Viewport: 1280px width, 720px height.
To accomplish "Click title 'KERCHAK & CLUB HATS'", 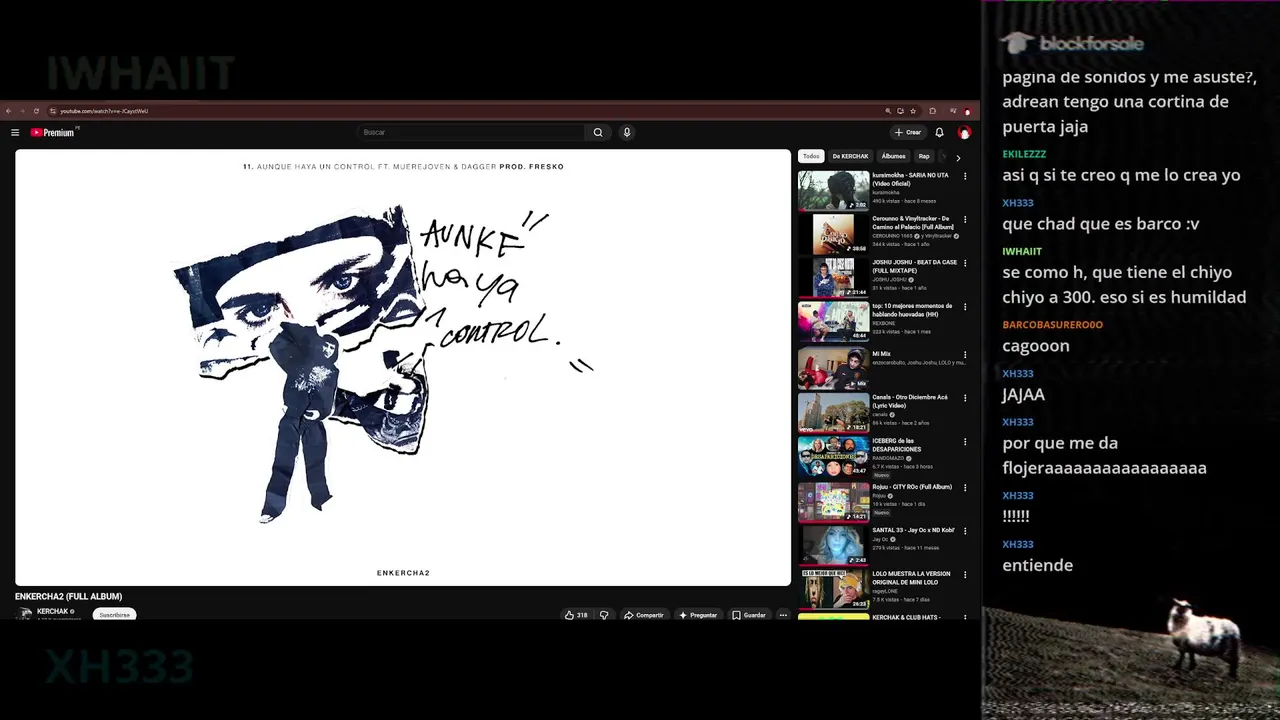I will 906,617.
